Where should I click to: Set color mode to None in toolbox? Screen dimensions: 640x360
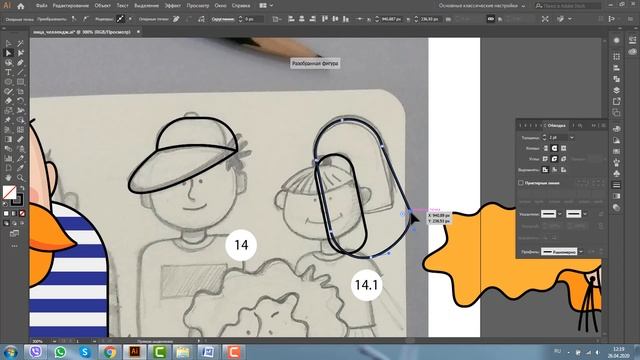(22, 213)
